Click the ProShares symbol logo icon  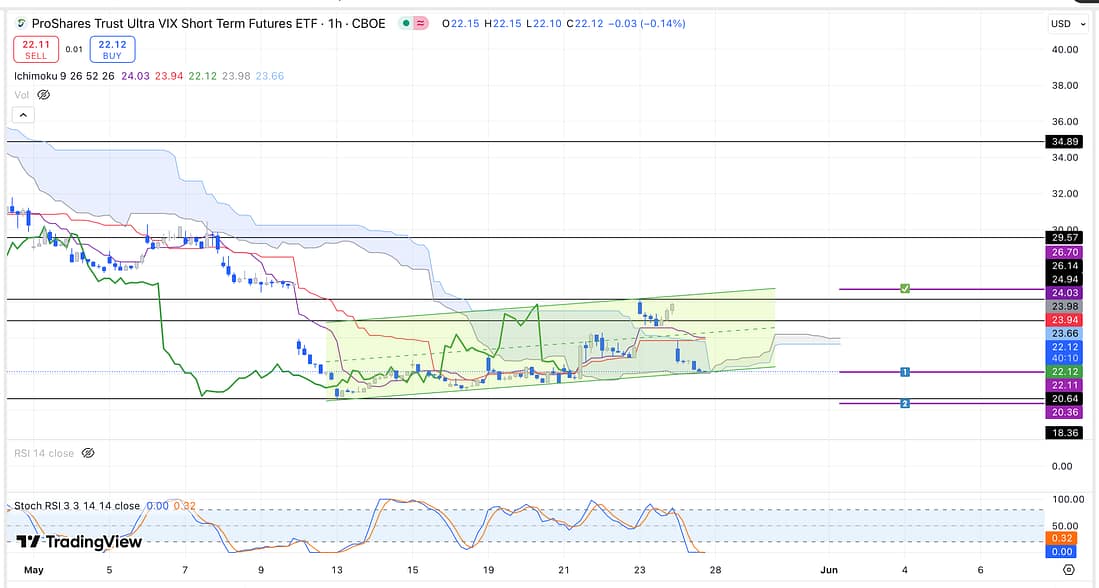pos(21,23)
